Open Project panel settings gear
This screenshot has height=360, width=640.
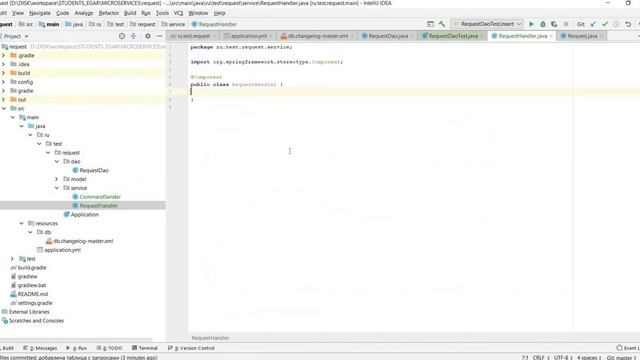[148, 36]
